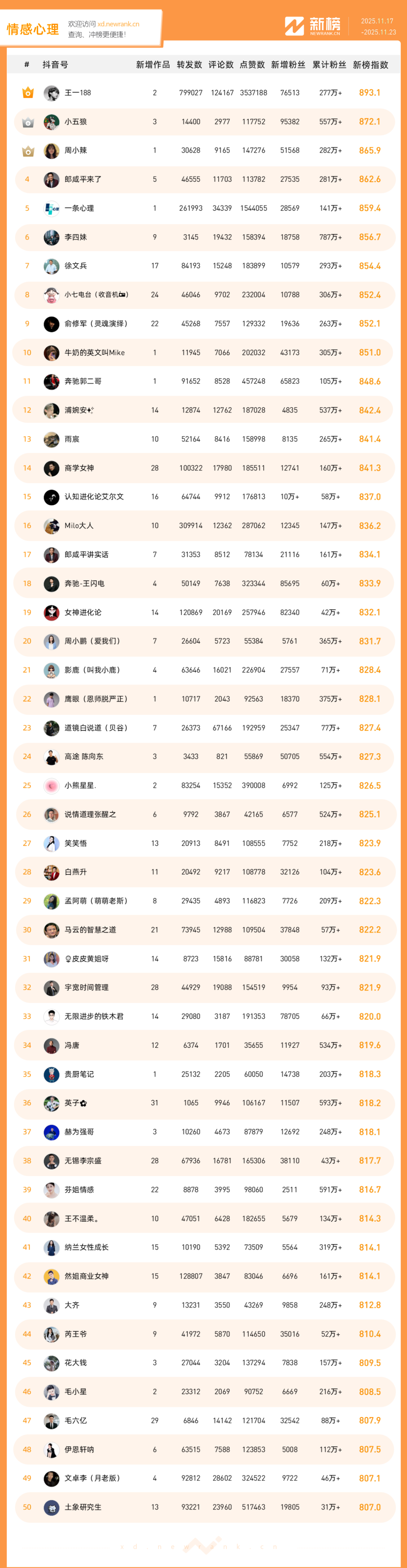
Task: Click the gold crown first-place icon
Action: click(28, 93)
